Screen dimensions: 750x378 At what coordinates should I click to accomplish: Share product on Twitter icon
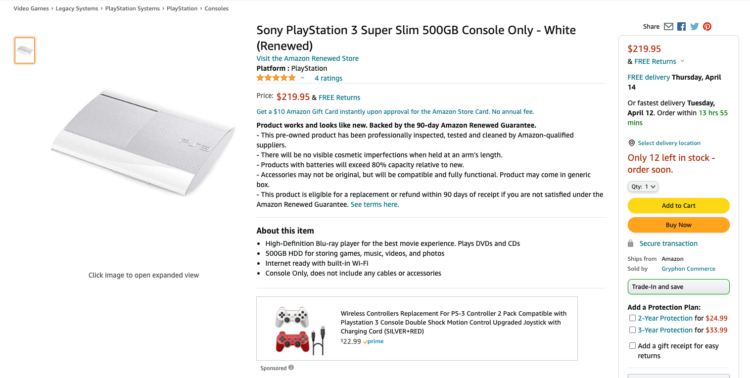click(x=695, y=27)
